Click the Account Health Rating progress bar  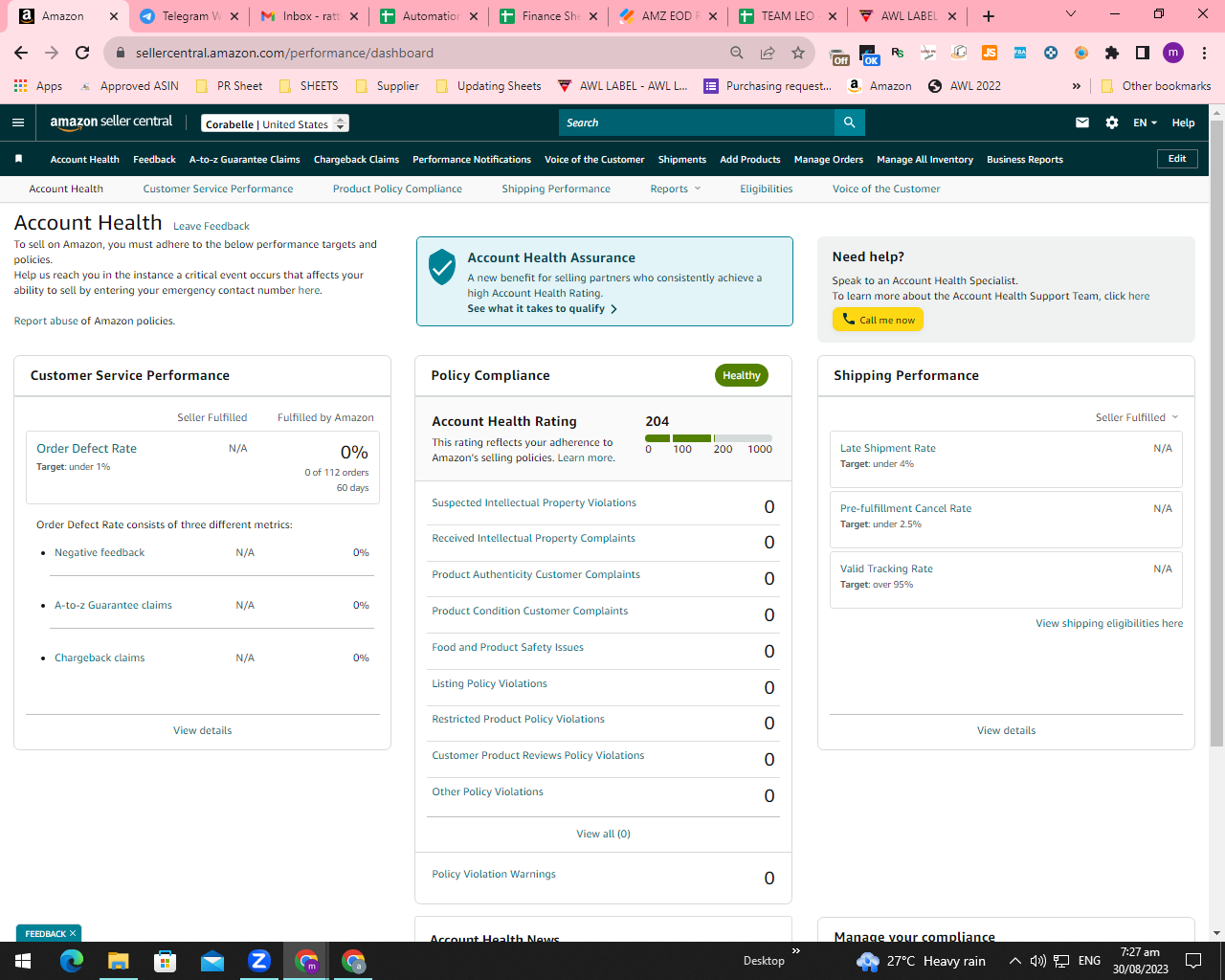click(708, 438)
